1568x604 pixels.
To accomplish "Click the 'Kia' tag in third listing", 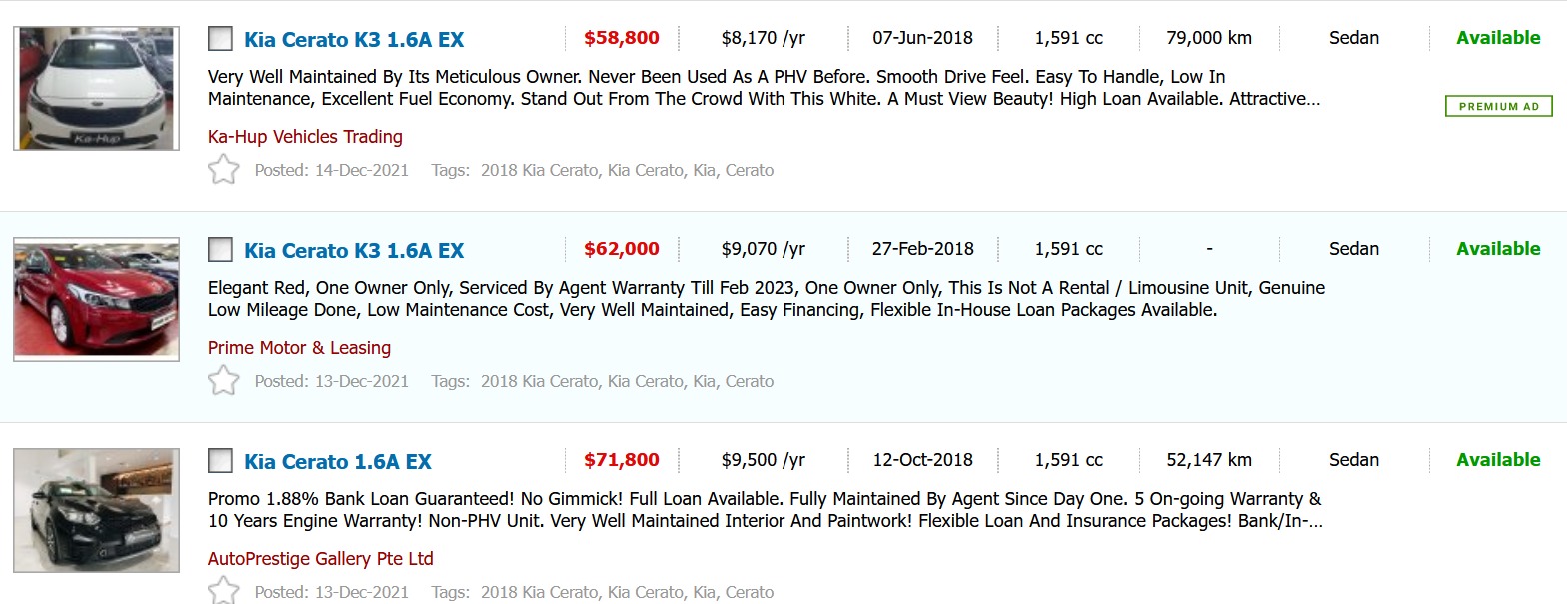I will (704, 592).
